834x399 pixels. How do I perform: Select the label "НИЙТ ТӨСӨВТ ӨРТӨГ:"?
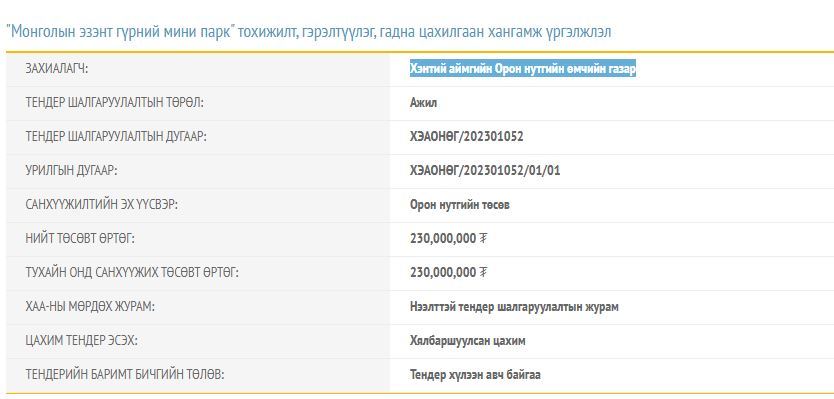(80, 239)
